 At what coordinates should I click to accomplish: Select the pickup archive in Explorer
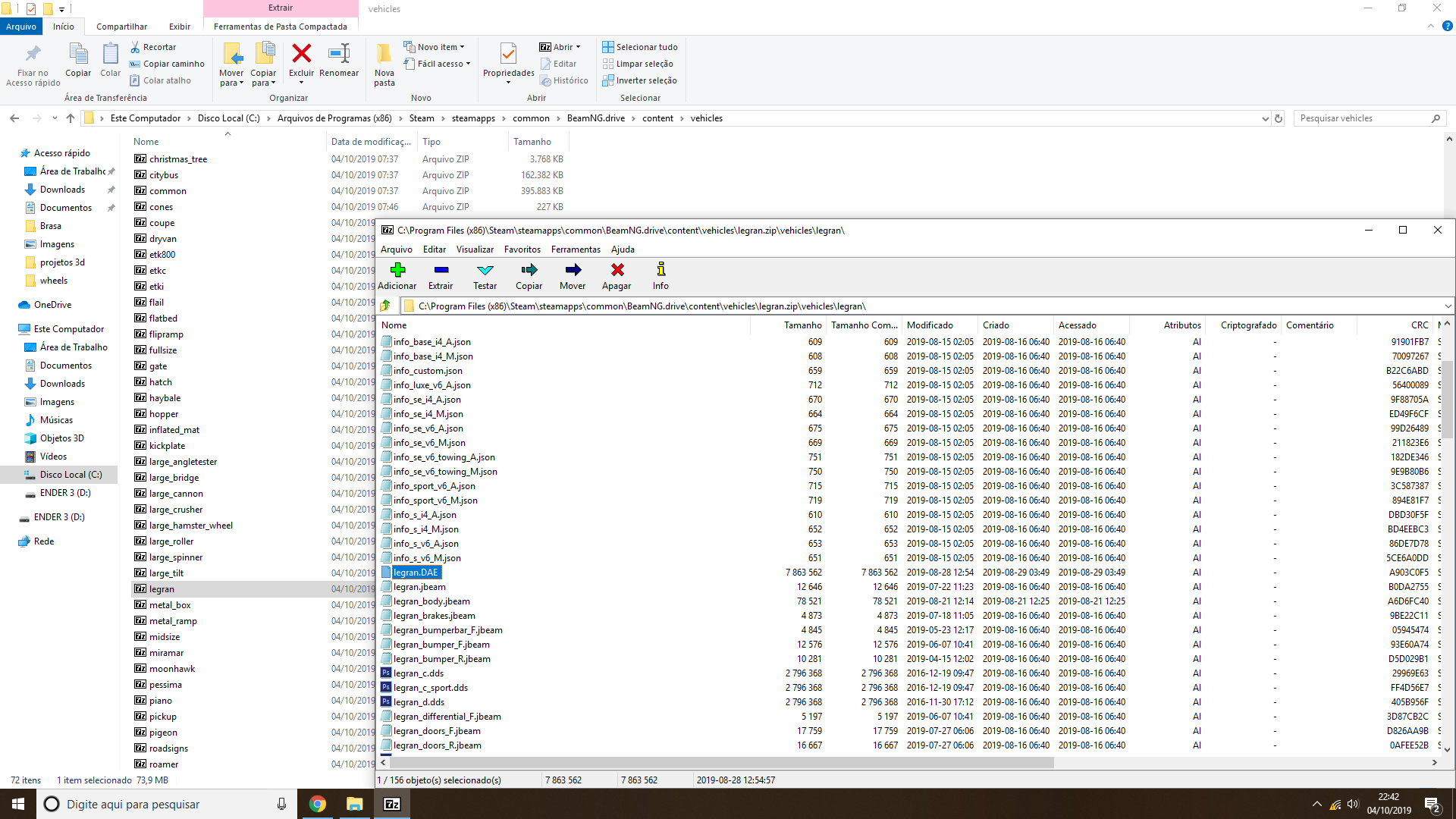tap(162, 717)
